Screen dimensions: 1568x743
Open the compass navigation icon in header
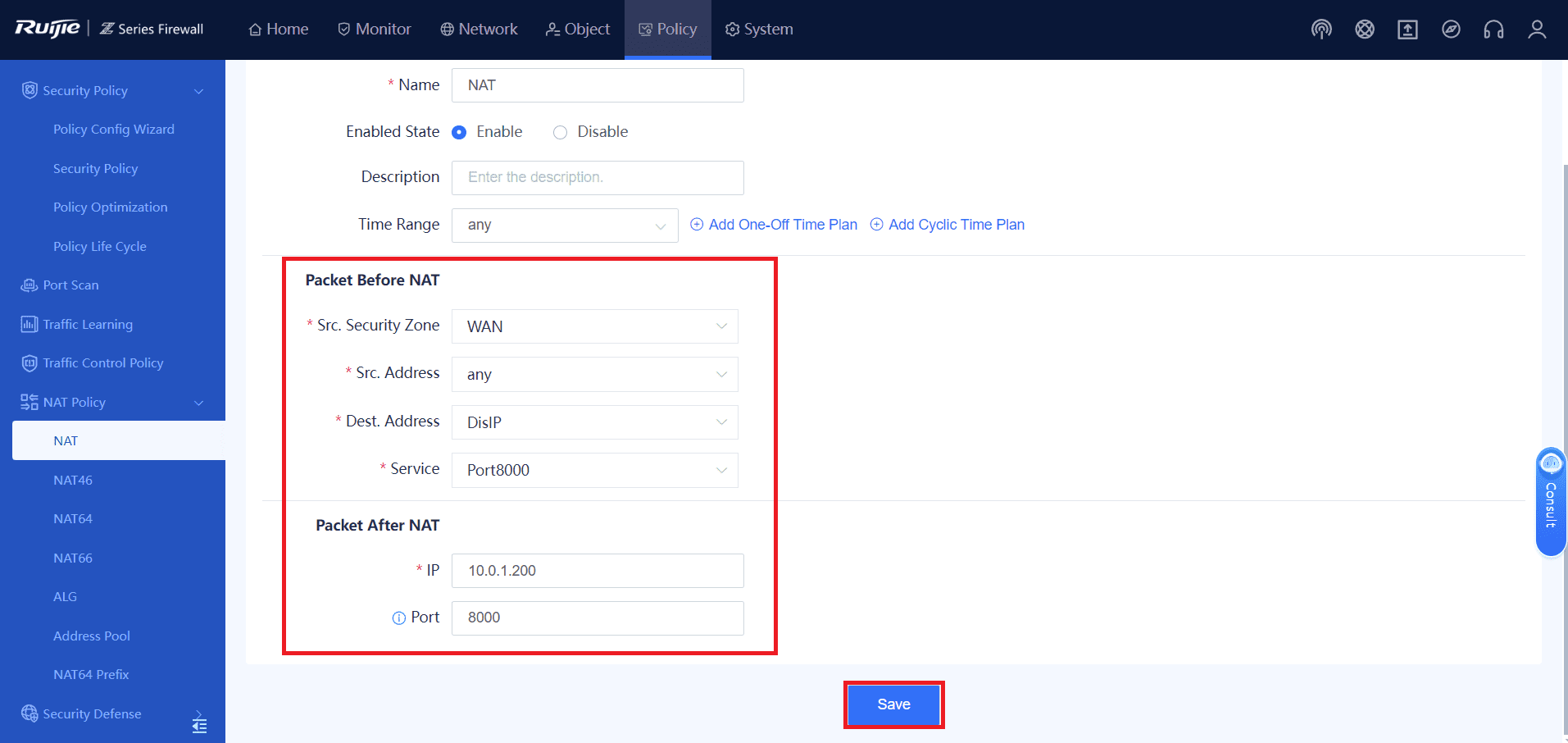1451,30
